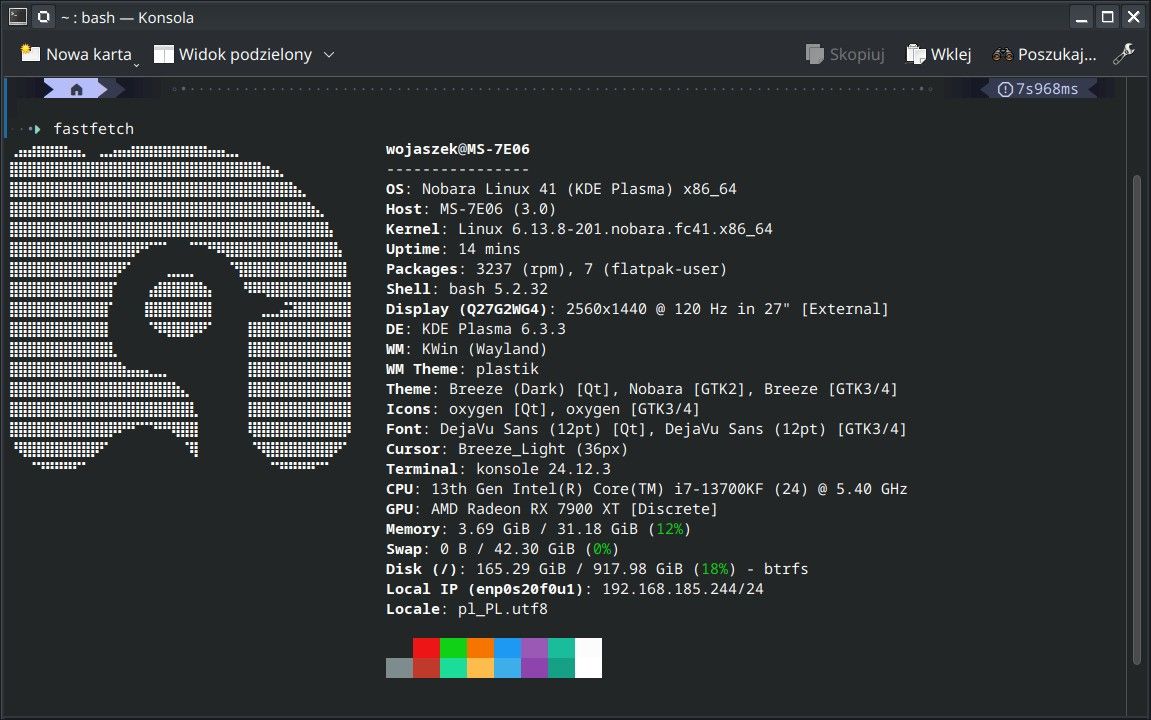1151x720 pixels.
Task: Click the Shell value "bash 5.2.32"
Action: (x=498, y=289)
